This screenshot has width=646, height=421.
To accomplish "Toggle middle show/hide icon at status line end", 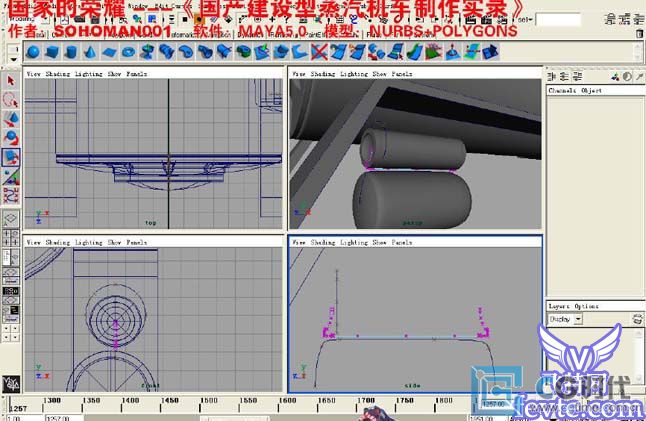I will point(624,19).
